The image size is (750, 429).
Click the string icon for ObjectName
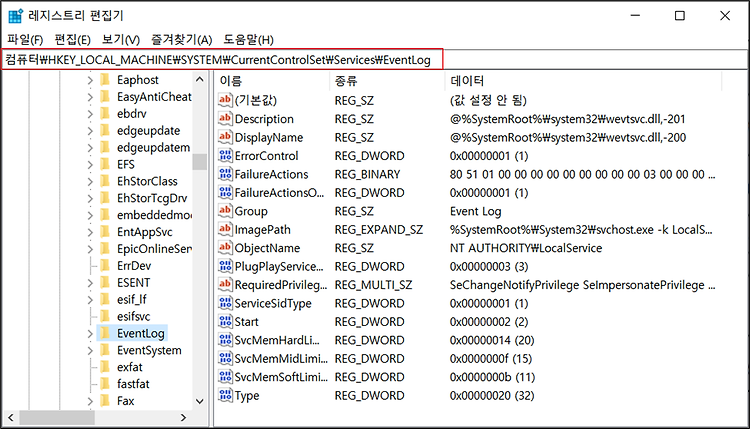tap(225, 248)
